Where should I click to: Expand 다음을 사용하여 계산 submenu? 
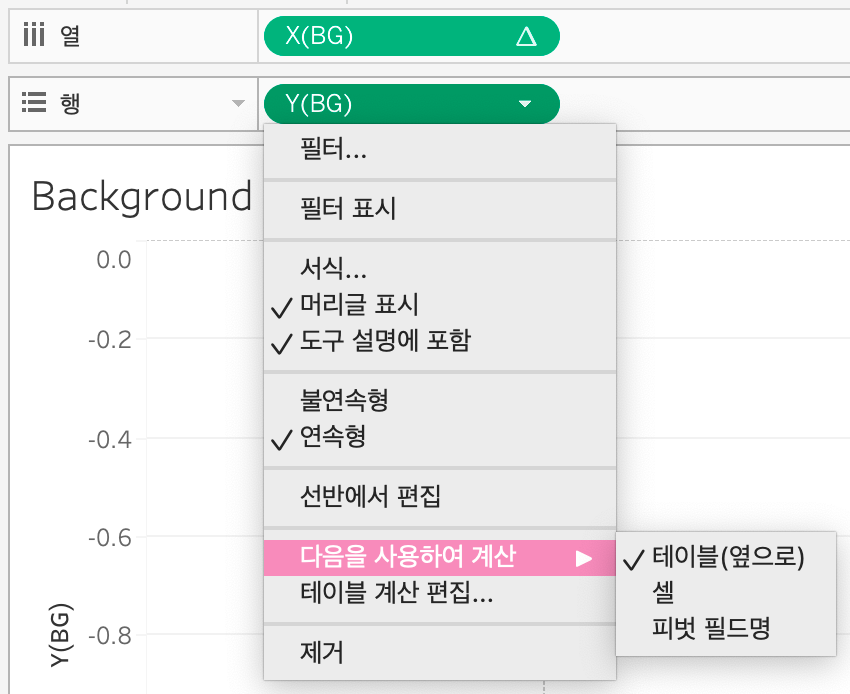(440, 557)
